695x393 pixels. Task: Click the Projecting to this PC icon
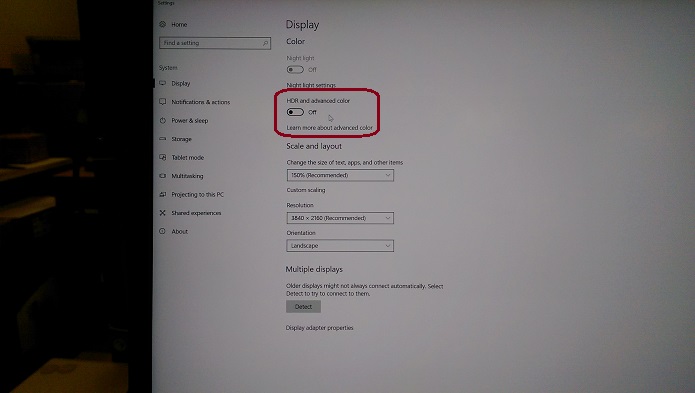coord(163,195)
